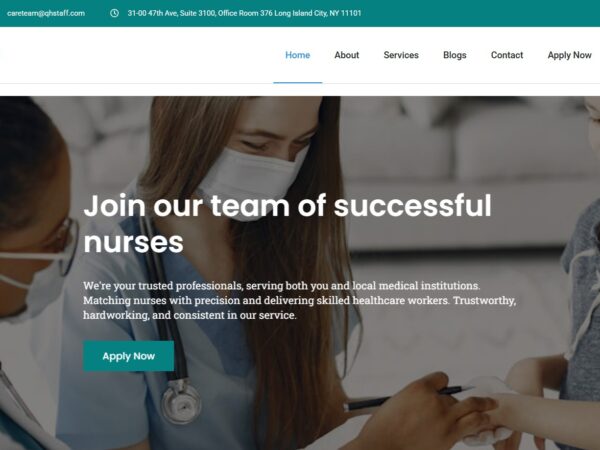The height and width of the screenshot is (450, 600).
Task: Navigate to the Contact page
Action: (x=507, y=55)
